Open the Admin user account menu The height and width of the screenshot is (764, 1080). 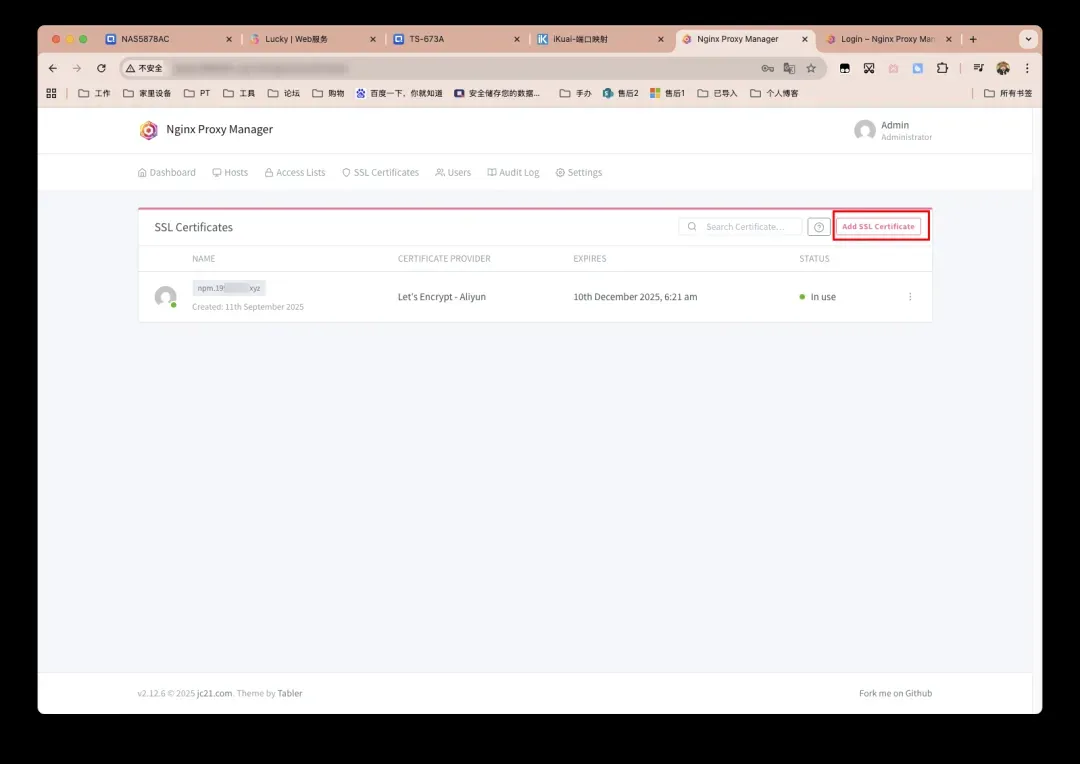pos(893,130)
